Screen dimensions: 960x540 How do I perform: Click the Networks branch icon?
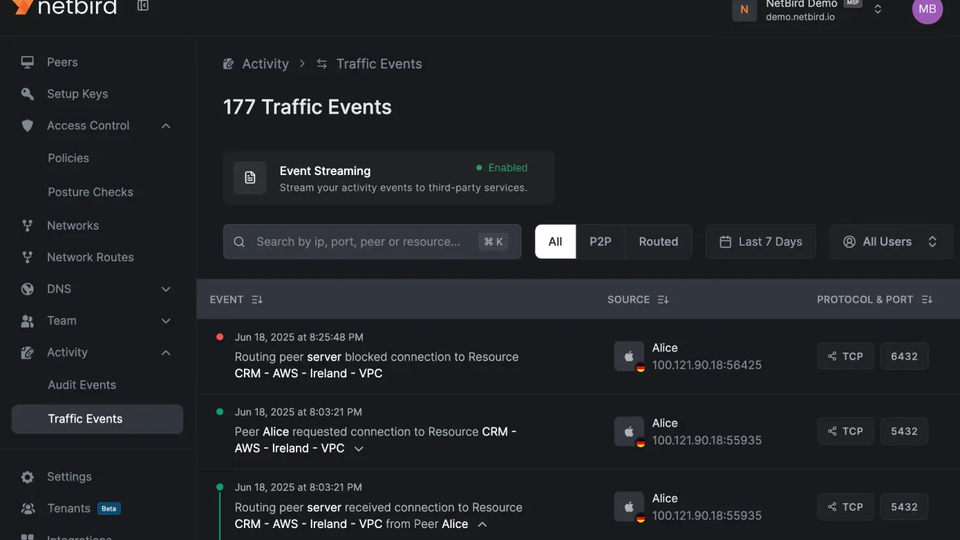27,225
